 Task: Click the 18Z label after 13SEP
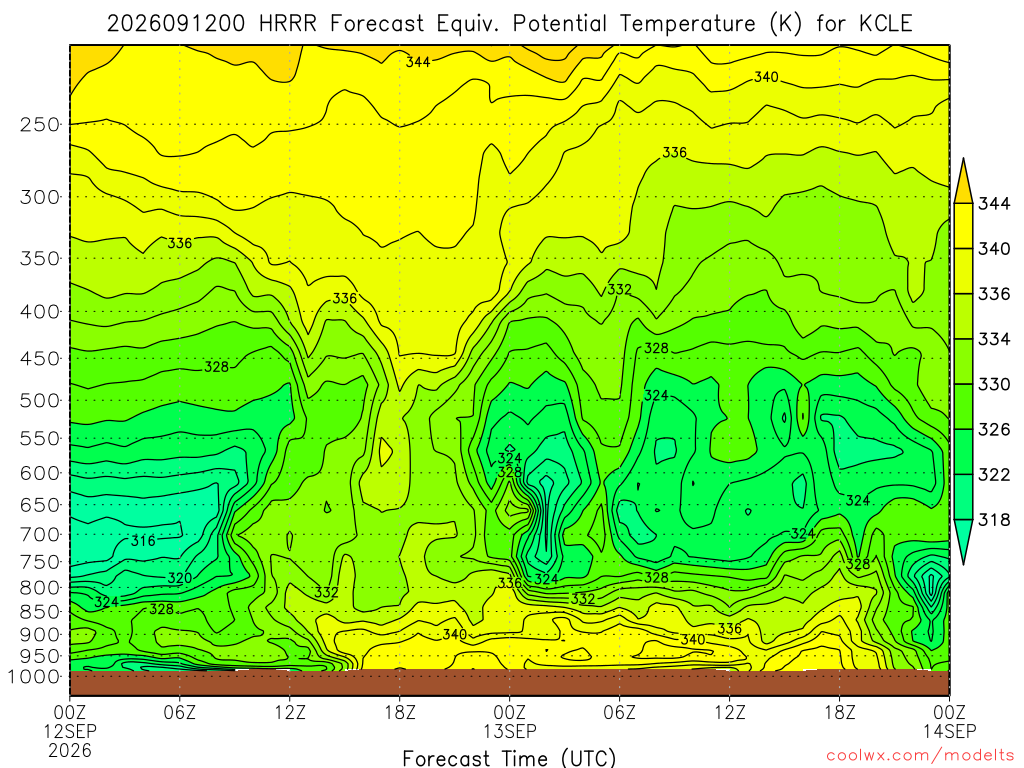point(839,712)
